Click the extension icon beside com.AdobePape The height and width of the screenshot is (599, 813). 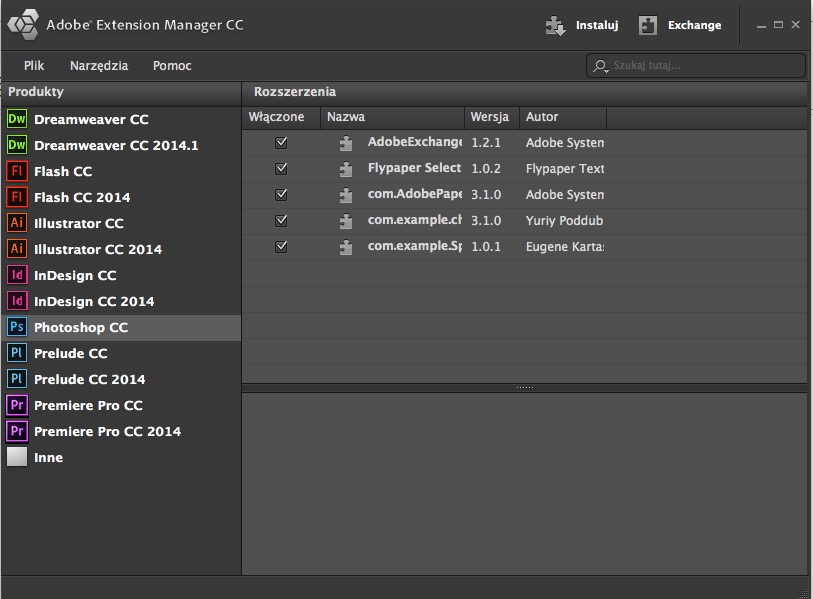pos(346,195)
